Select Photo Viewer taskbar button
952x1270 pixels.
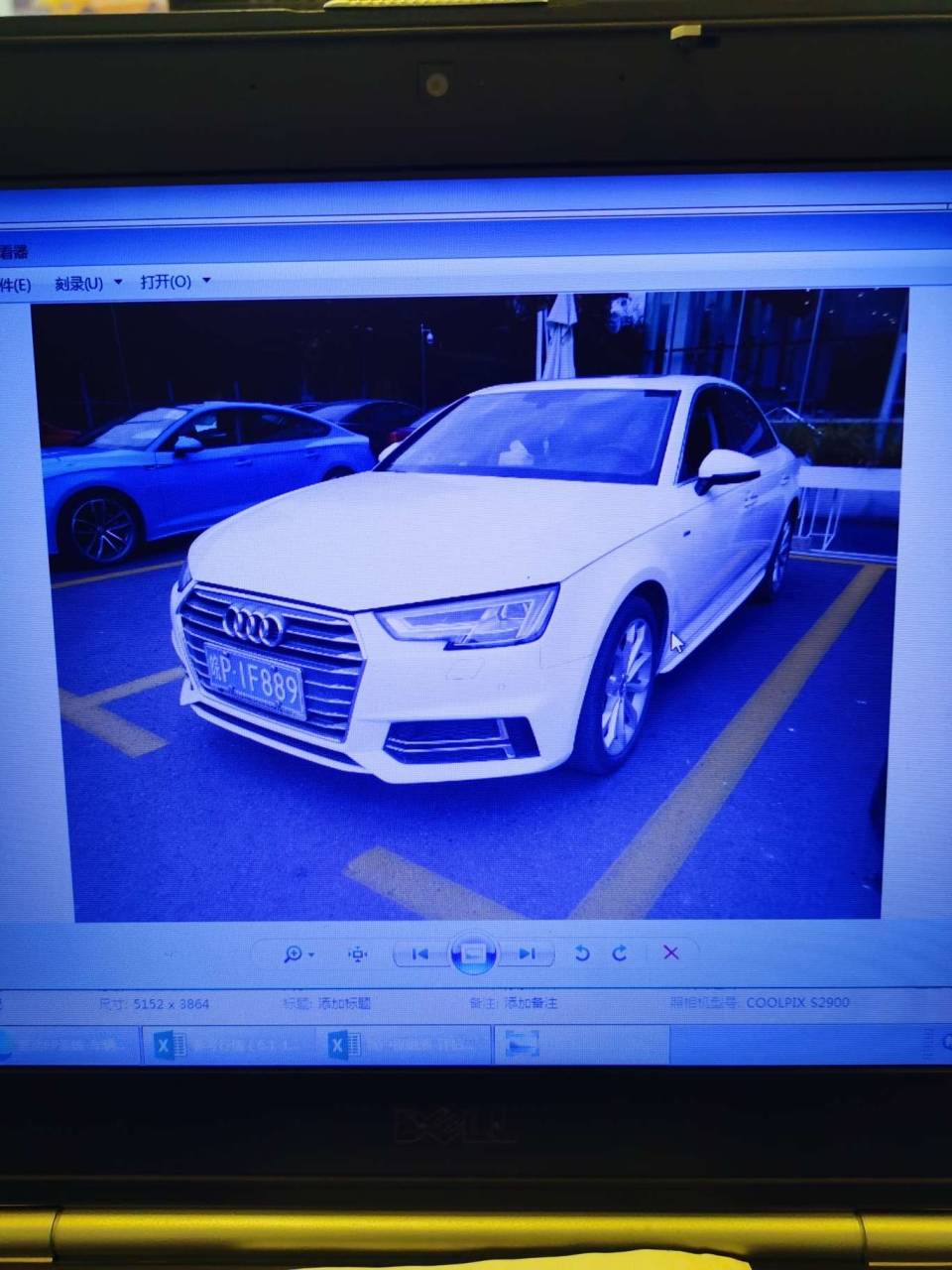[x=580, y=1044]
